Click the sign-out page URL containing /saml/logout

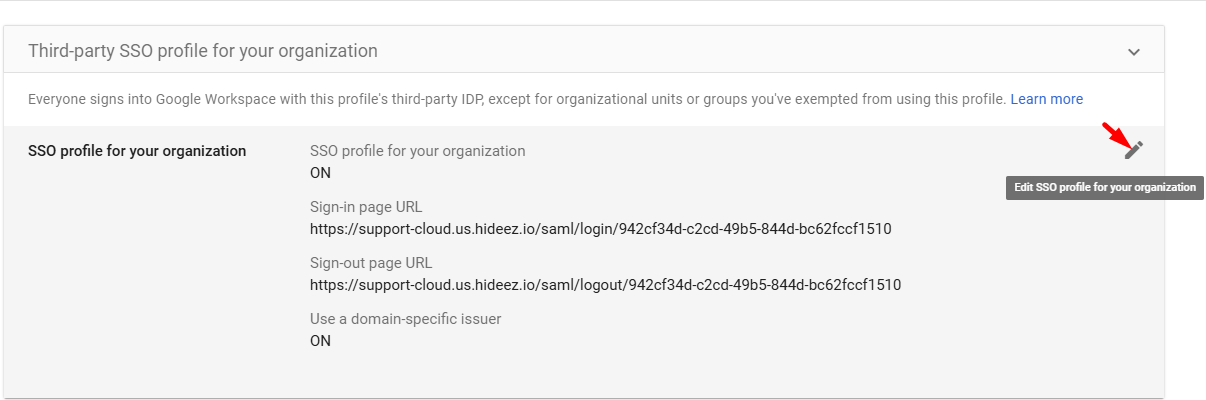(605, 285)
